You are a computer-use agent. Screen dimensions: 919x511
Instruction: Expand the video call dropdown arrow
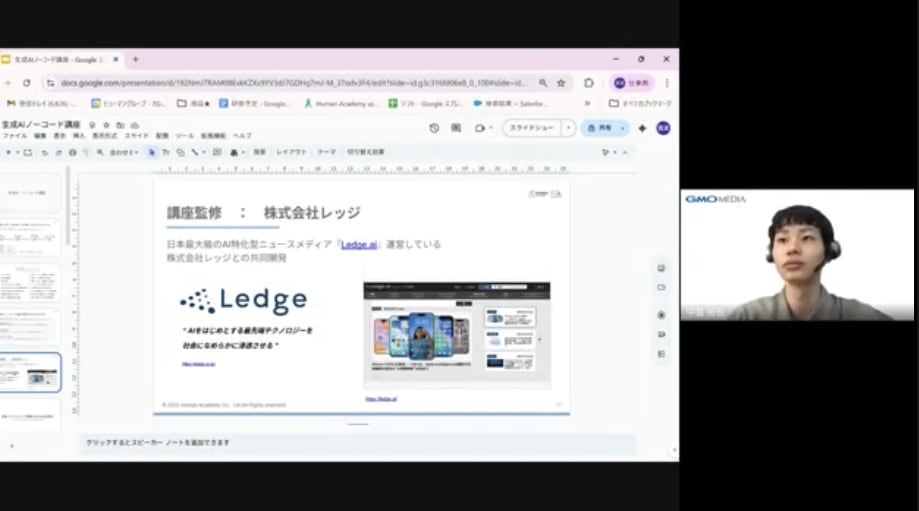coord(491,128)
